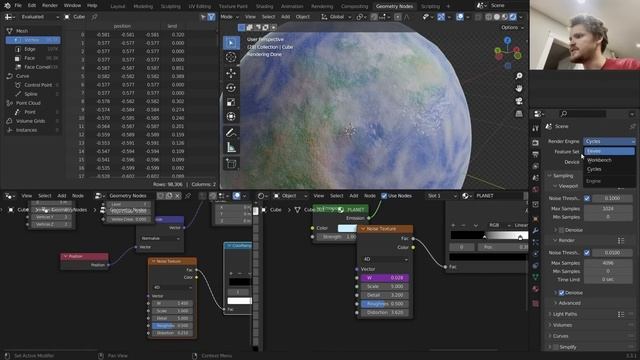Select Workbench in render engine list
The image size is (640, 360).
[609, 160]
